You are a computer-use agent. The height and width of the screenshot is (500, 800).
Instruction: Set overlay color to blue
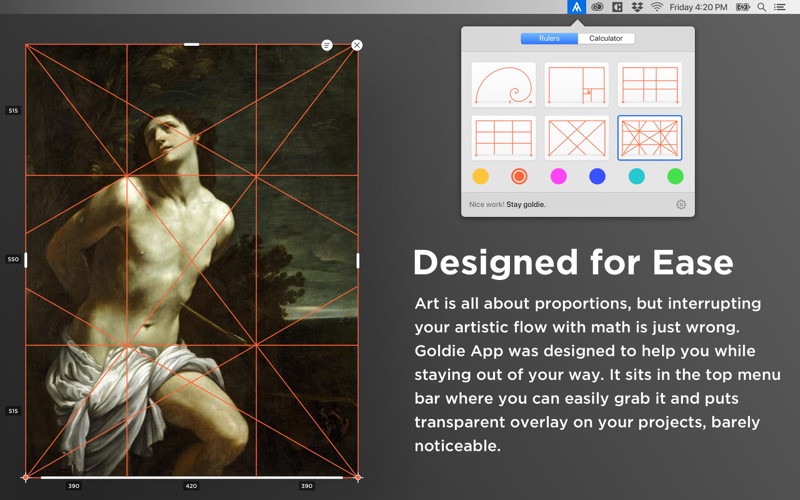pyautogui.click(x=597, y=176)
